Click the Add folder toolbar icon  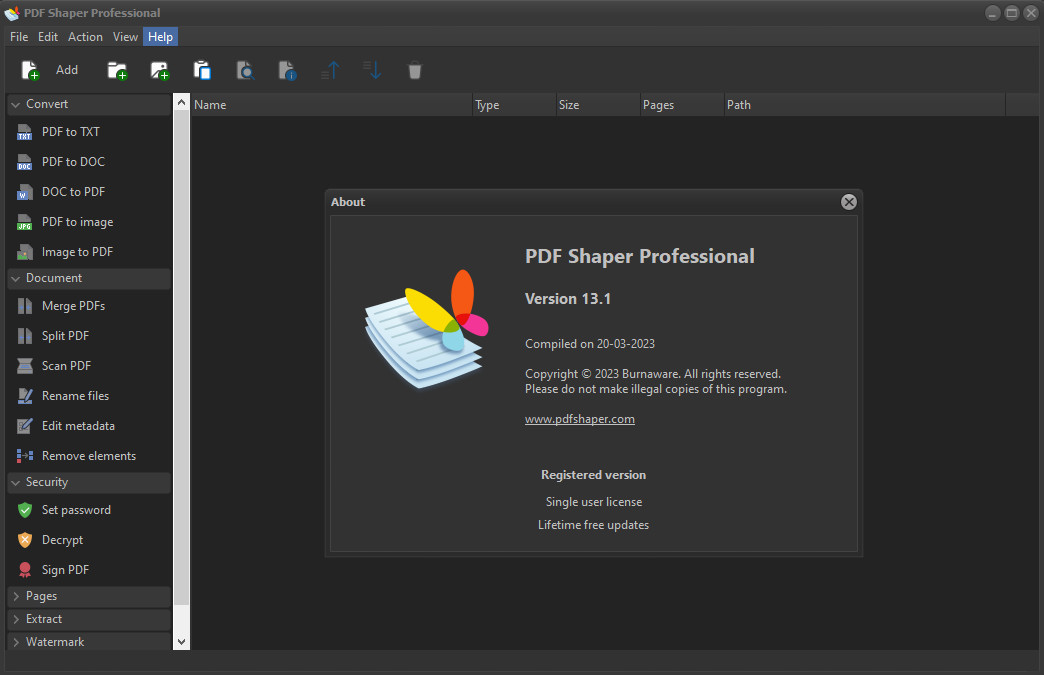pyautogui.click(x=117, y=70)
